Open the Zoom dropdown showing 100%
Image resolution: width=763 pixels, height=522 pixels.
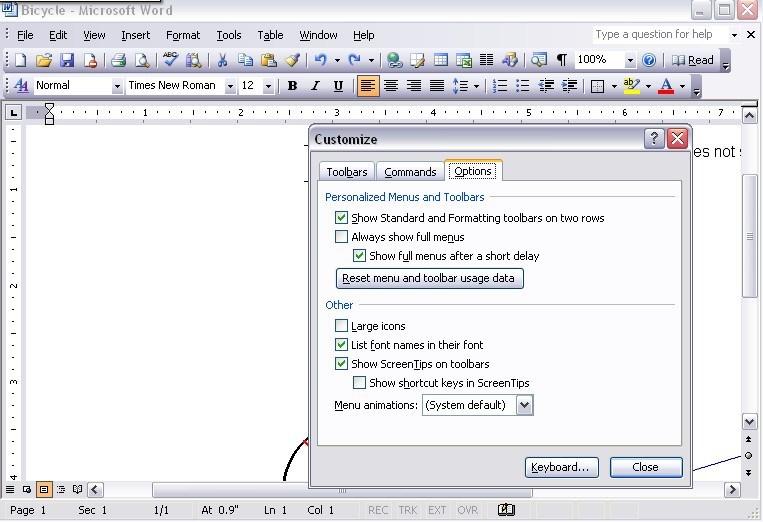click(630, 60)
